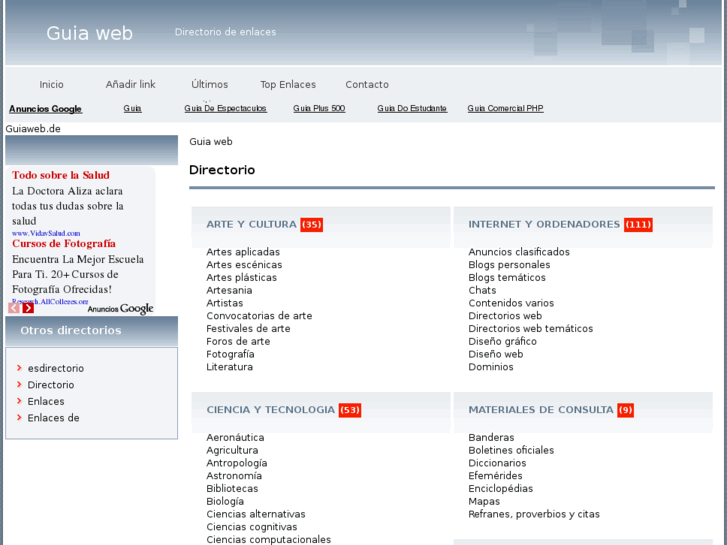Open the Literatura subcategory
Image resolution: width=727 pixels, height=545 pixels.
pos(230,367)
